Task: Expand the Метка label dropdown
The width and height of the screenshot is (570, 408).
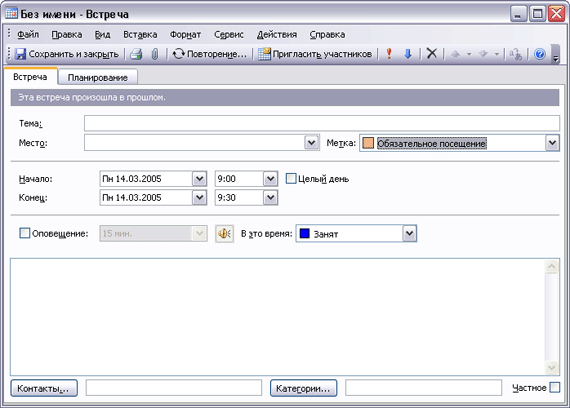Action: (552, 143)
